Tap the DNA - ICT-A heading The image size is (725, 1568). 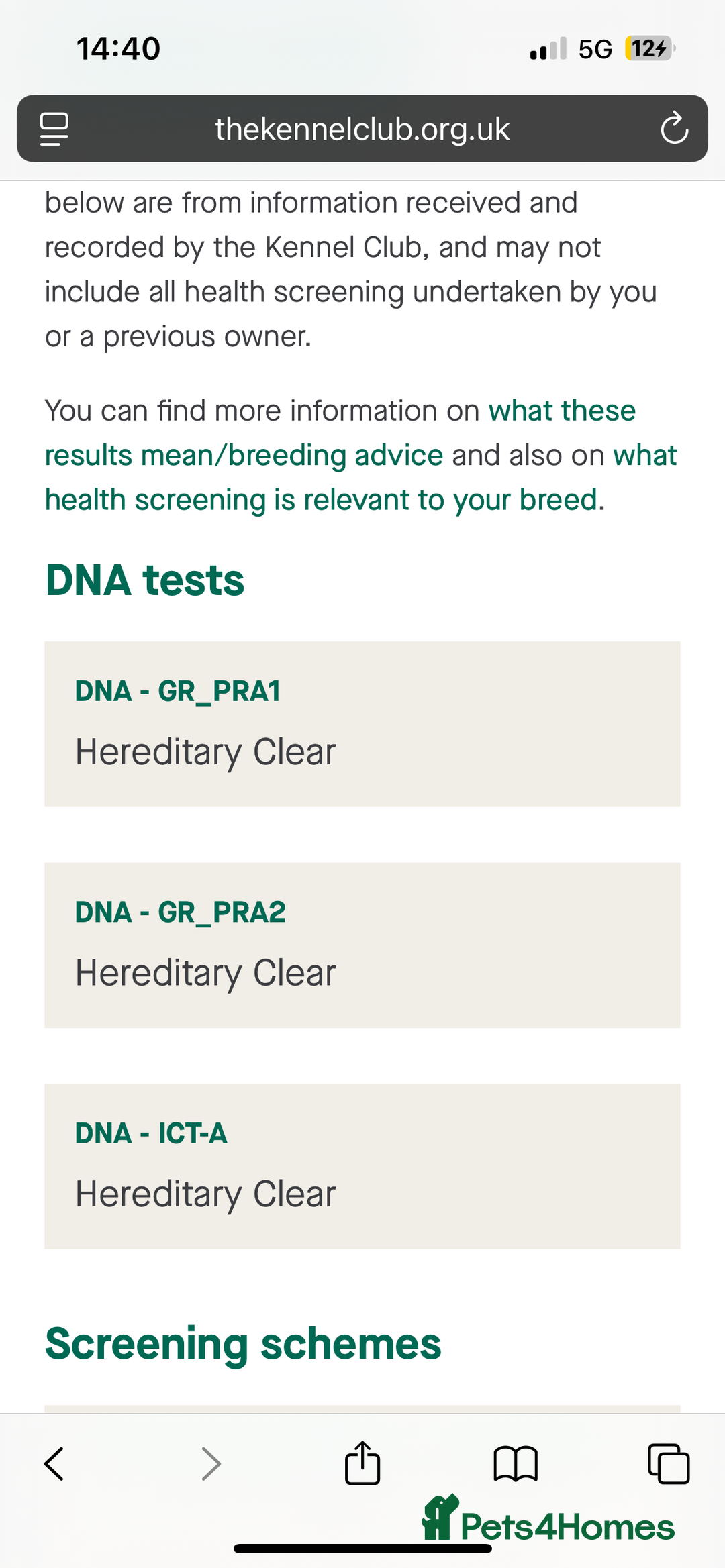(x=151, y=1133)
